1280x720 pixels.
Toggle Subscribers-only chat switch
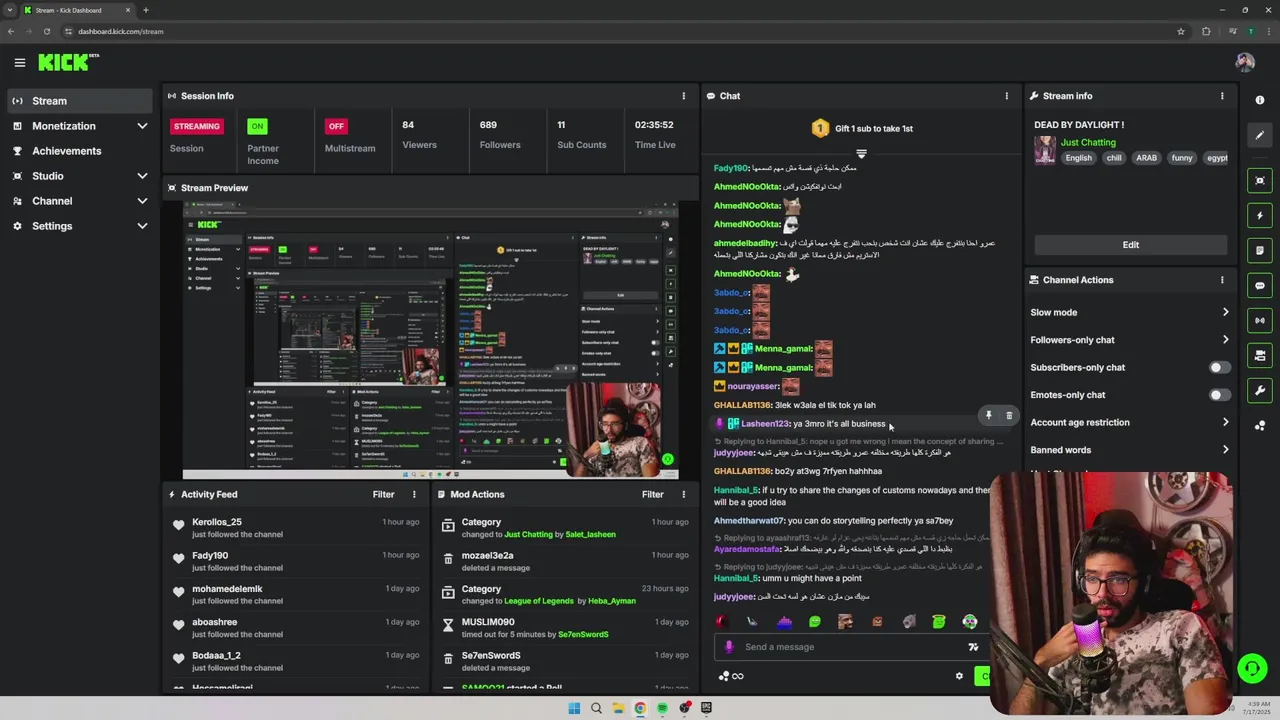1219,367
